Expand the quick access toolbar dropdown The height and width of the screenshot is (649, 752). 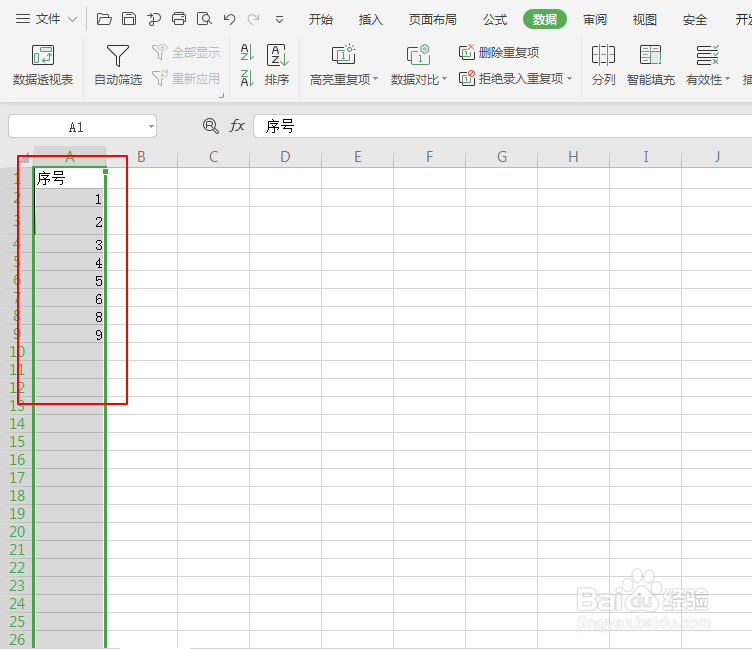point(279,20)
